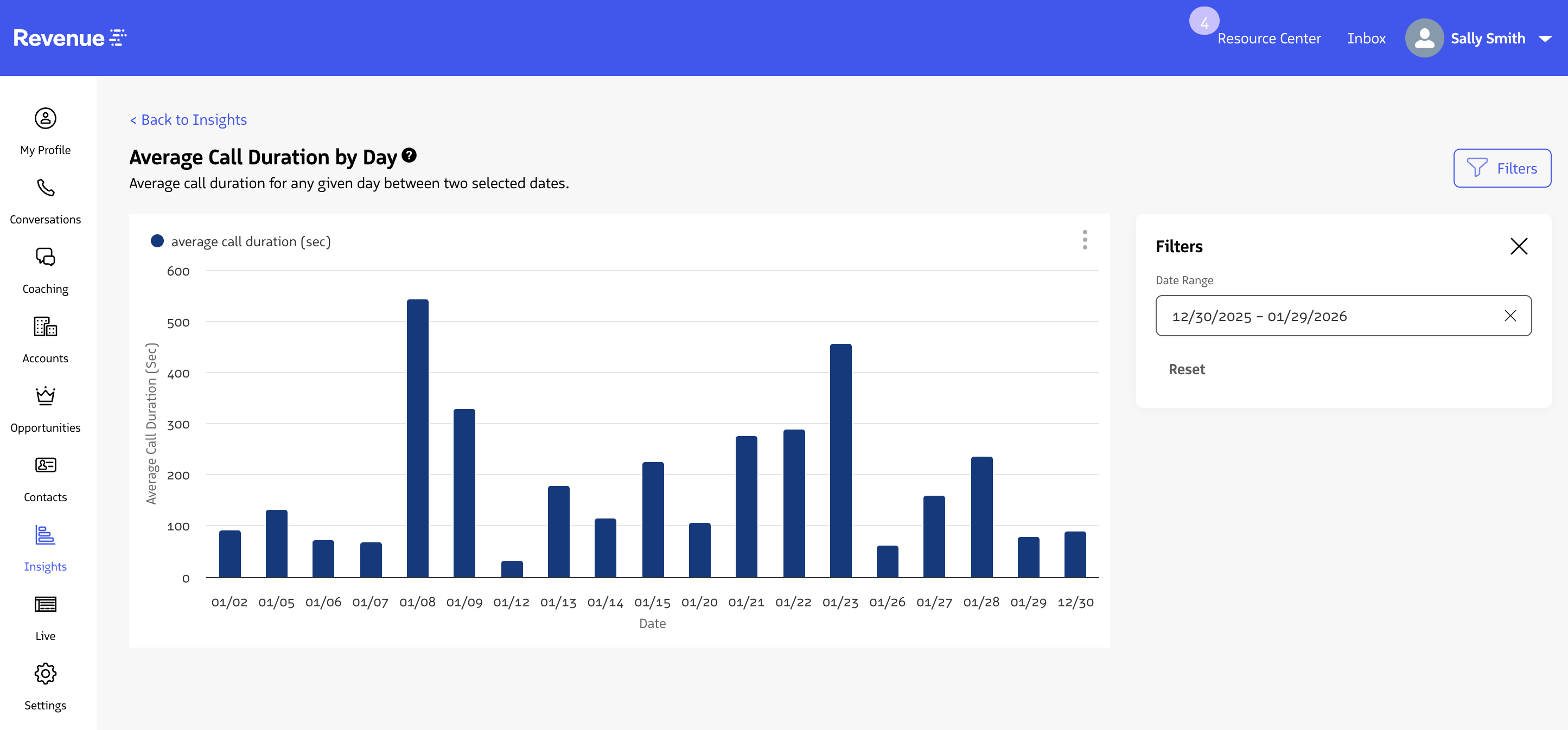Go to the Inbox
Screen dimensions: 1568x730
tap(1367, 38)
